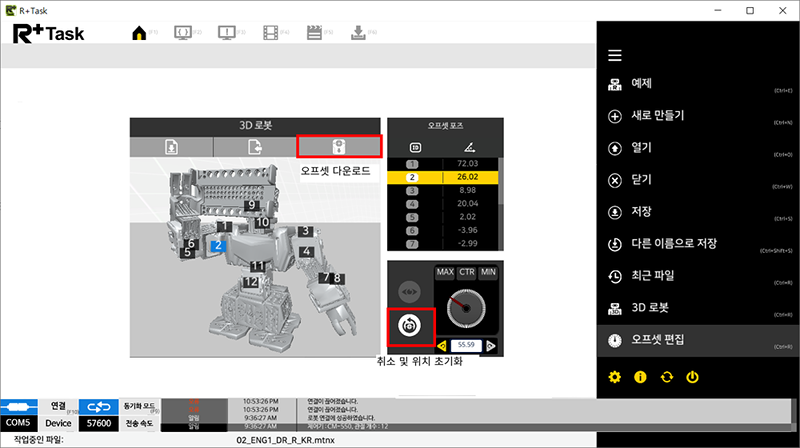The width and height of the screenshot is (800, 448).
Task: Increase offset value with right arrow
Action: pyautogui.click(x=490, y=345)
